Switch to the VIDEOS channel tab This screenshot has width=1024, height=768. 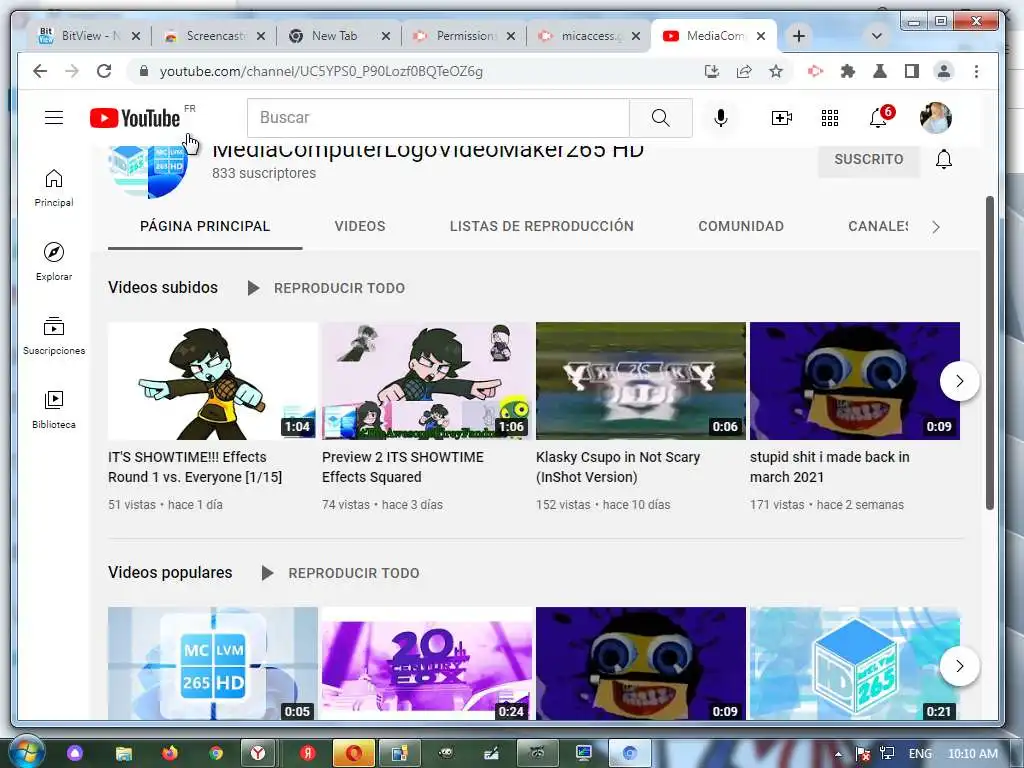360,226
